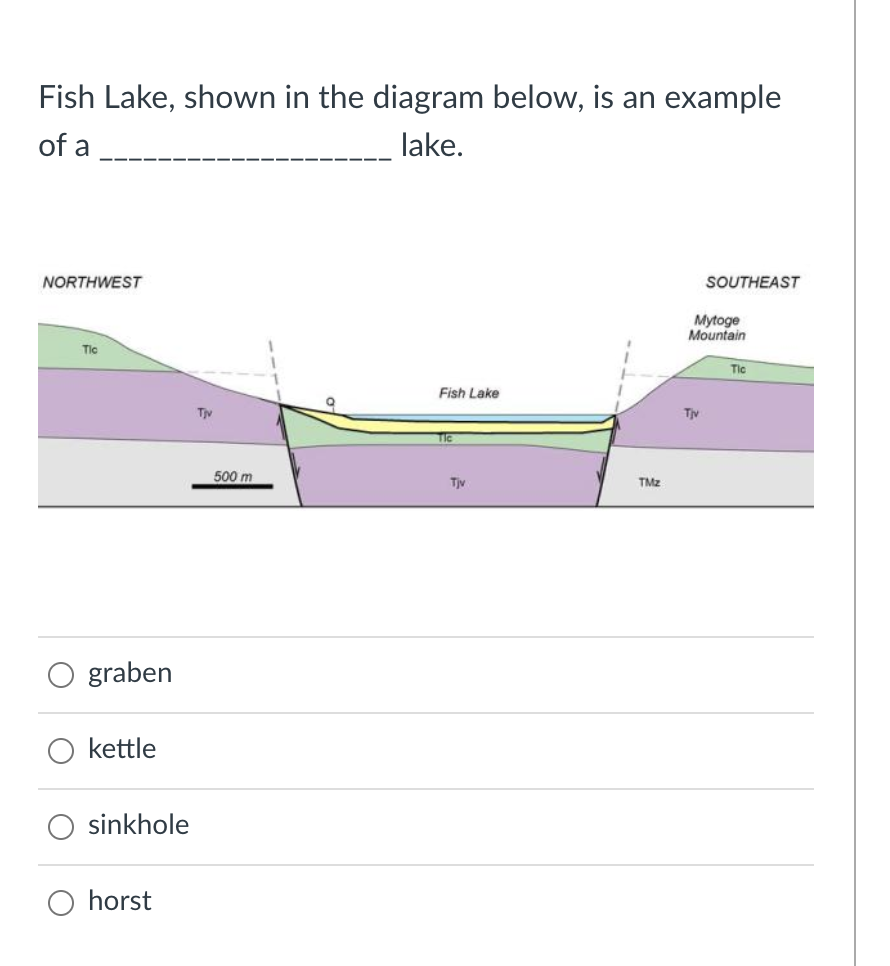Click the NORTHWEST label
The width and height of the screenshot is (890, 966).
91,282
